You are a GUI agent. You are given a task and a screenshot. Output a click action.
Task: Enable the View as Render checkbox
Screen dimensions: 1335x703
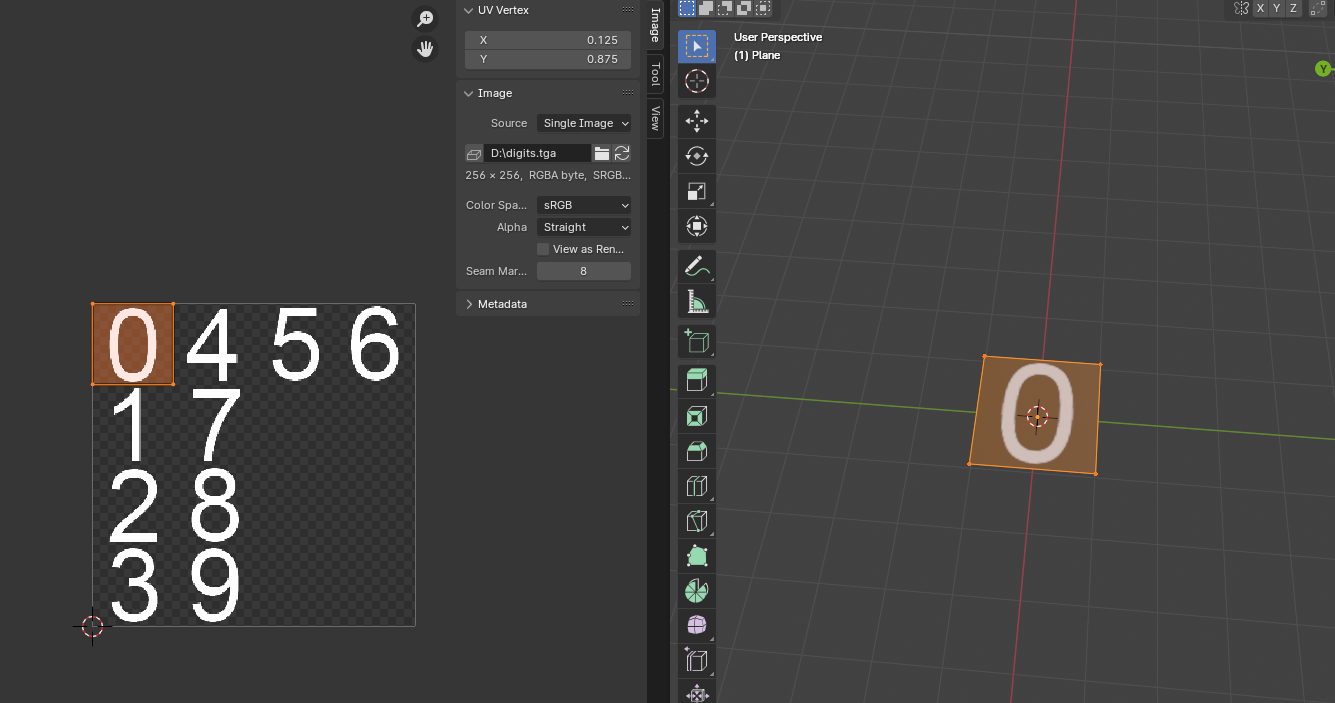(543, 249)
